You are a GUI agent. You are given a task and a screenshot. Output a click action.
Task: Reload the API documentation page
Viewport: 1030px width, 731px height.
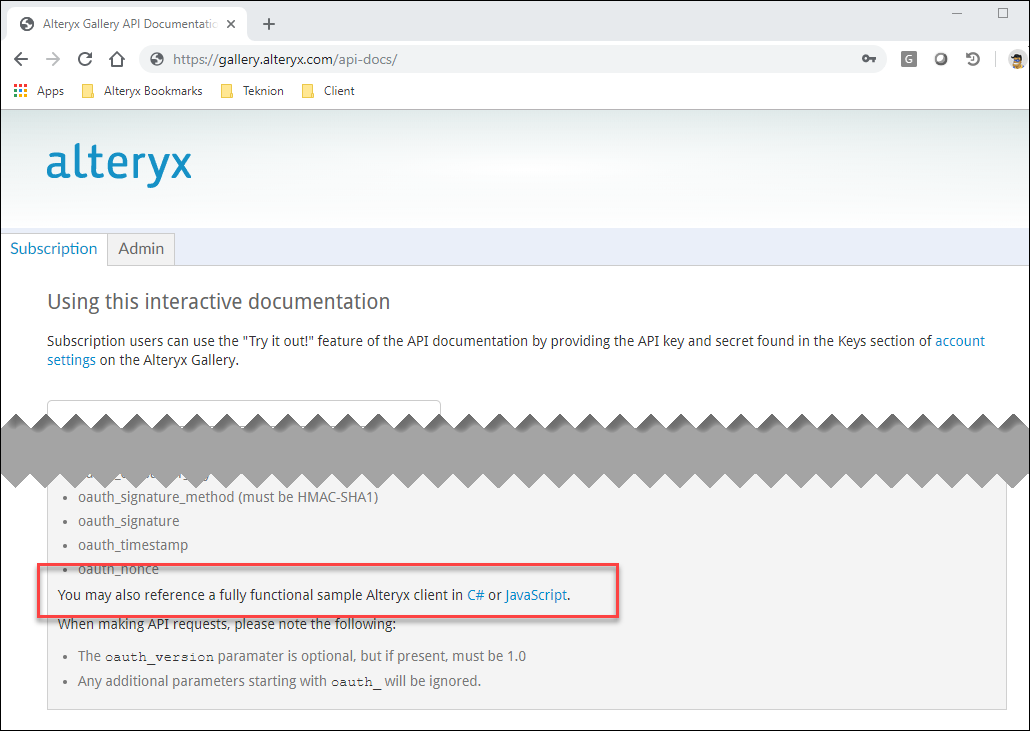[x=84, y=59]
